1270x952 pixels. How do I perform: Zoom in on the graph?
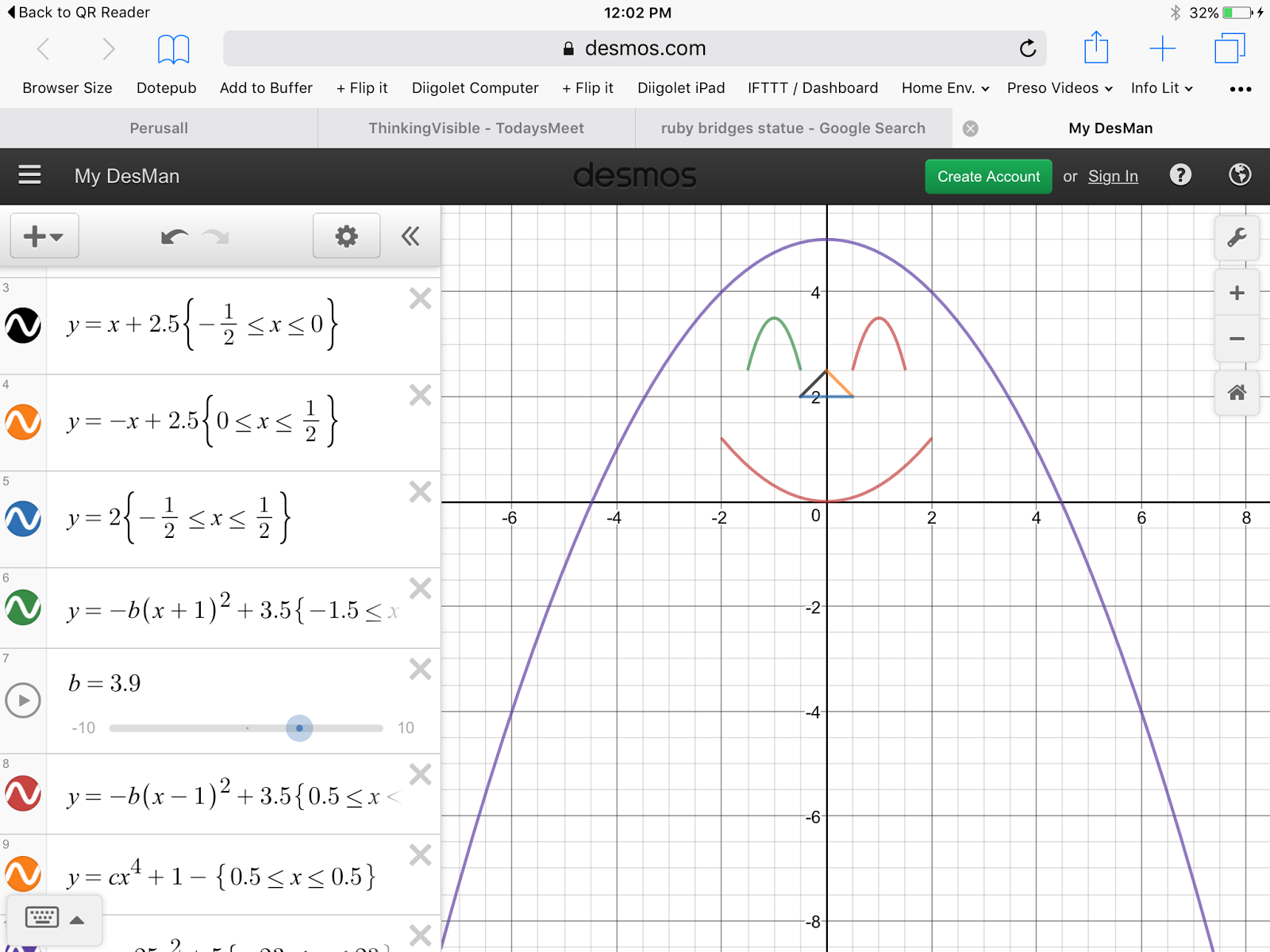[1237, 293]
